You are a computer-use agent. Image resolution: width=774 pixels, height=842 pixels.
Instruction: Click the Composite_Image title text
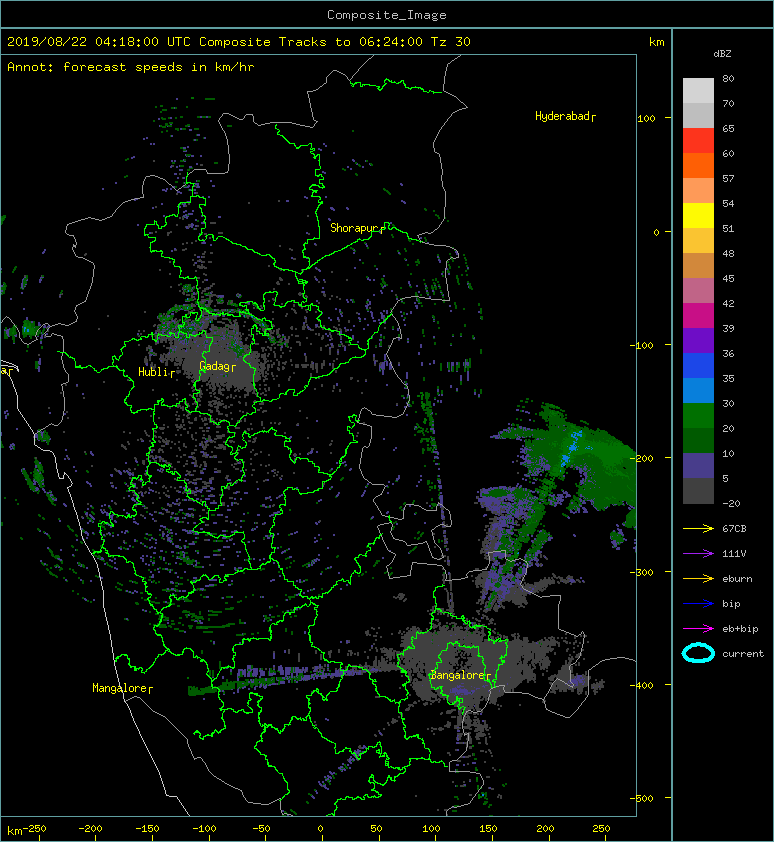387,15
